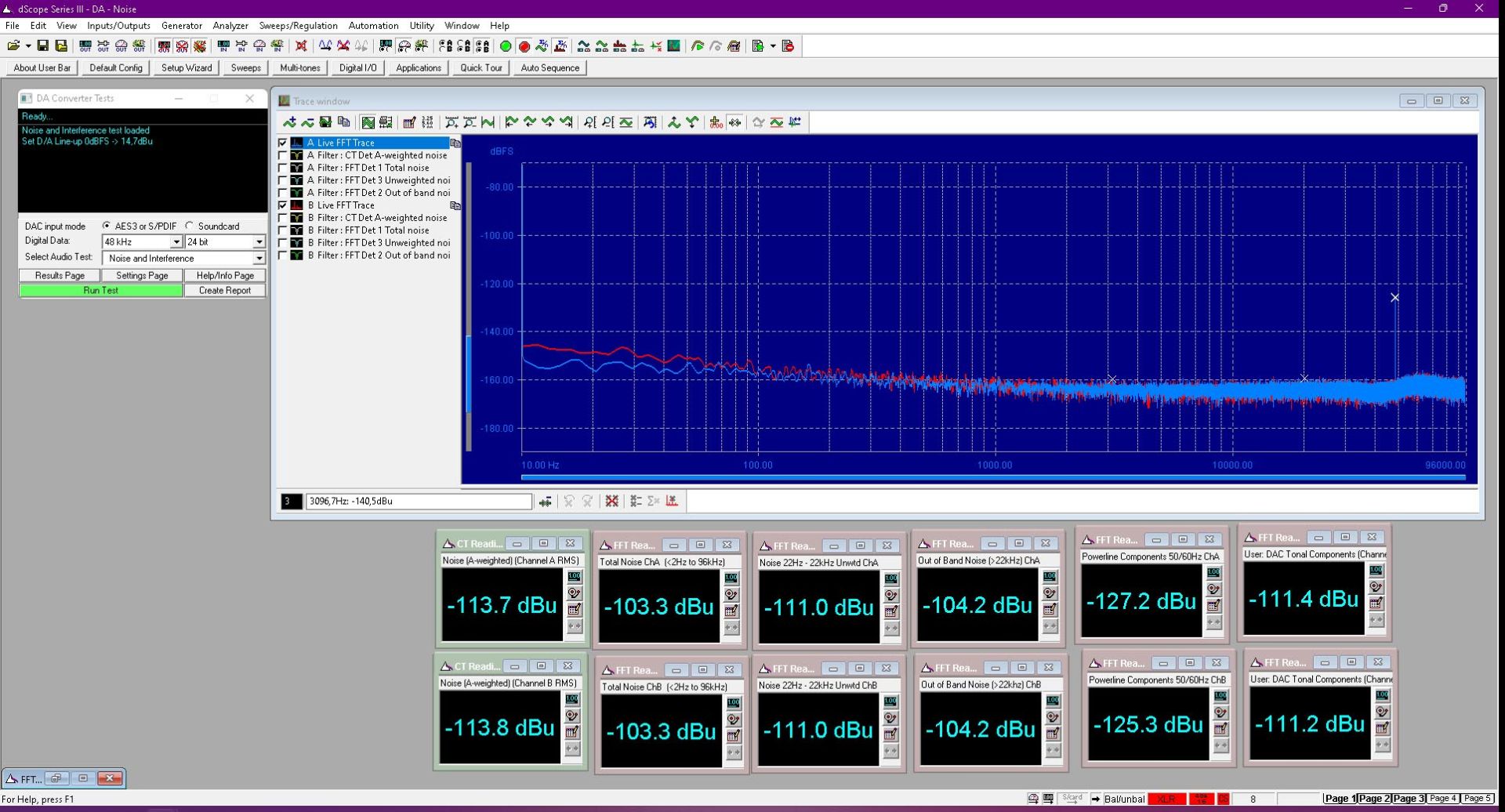
Task: Click the copy icon in Trace window toolbar
Action: click(x=343, y=122)
